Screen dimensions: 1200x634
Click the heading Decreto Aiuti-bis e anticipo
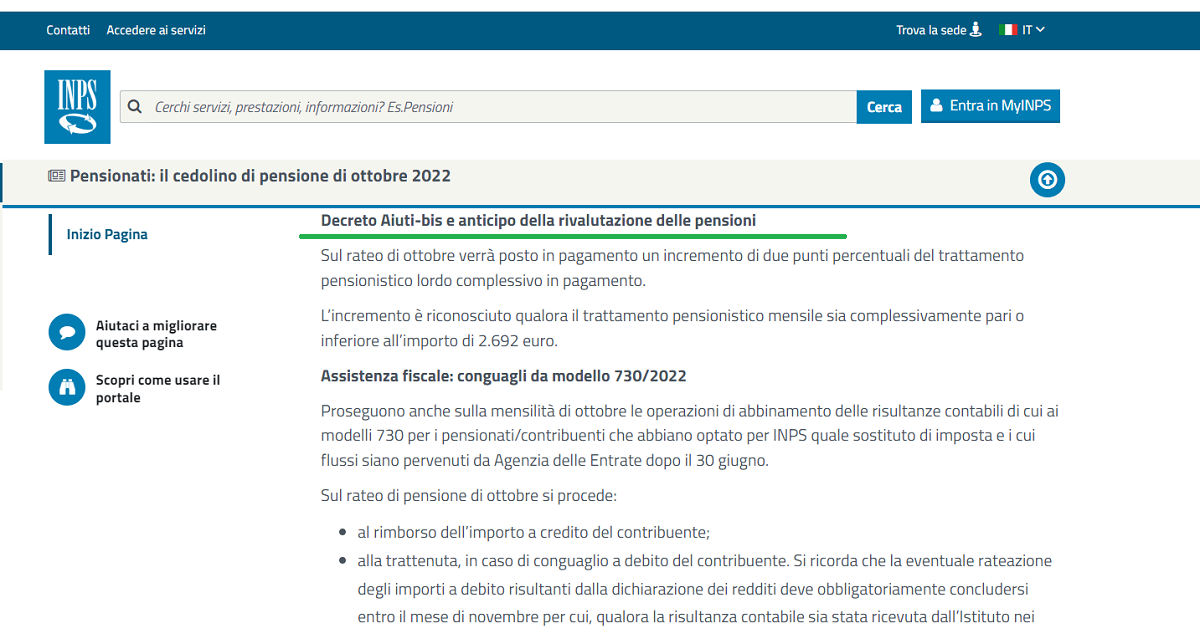[538, 220]
